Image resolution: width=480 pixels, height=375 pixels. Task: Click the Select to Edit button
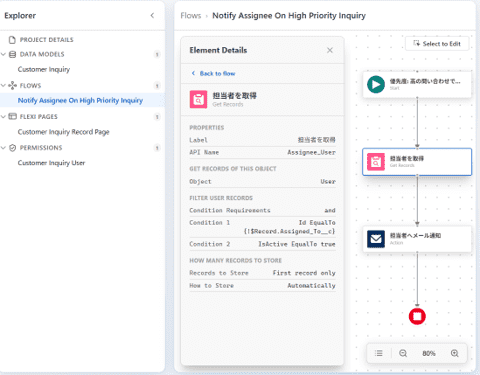coord(437,44)
